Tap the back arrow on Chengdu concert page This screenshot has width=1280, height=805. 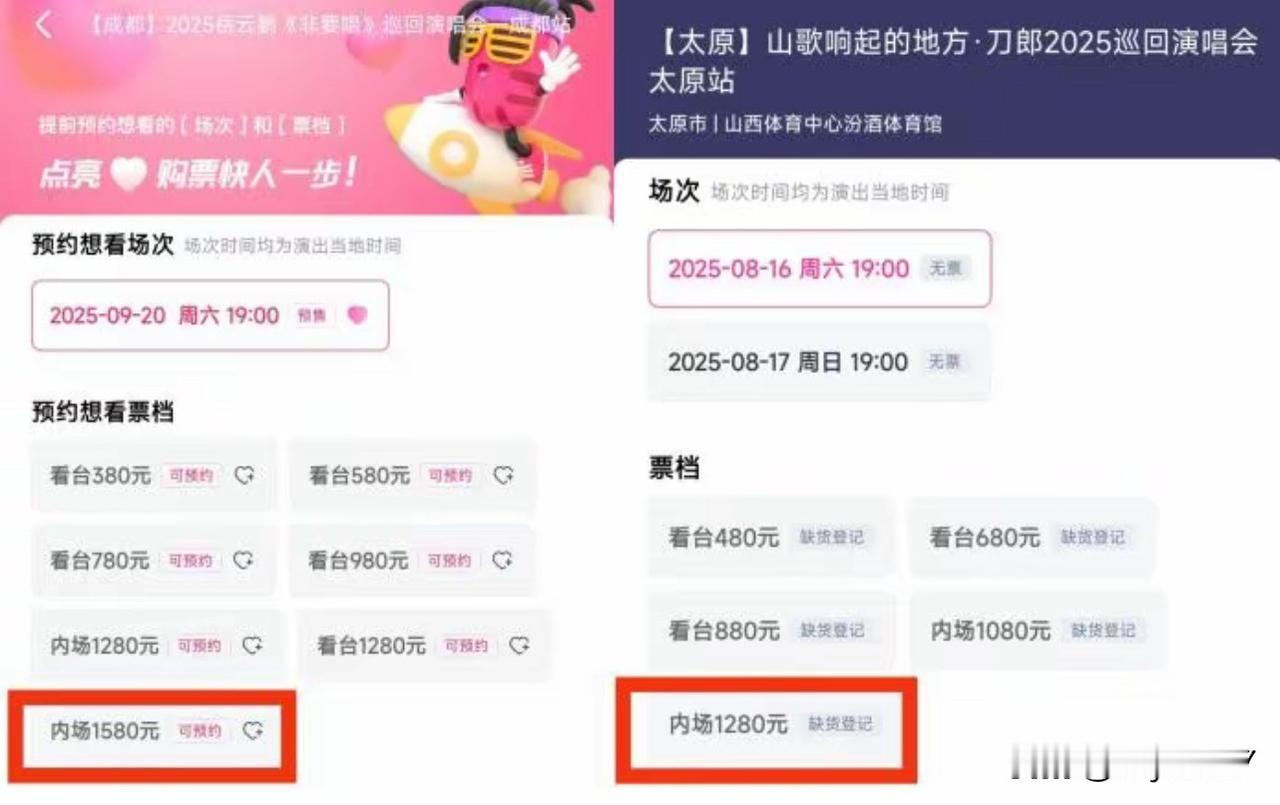pos(44,25)
